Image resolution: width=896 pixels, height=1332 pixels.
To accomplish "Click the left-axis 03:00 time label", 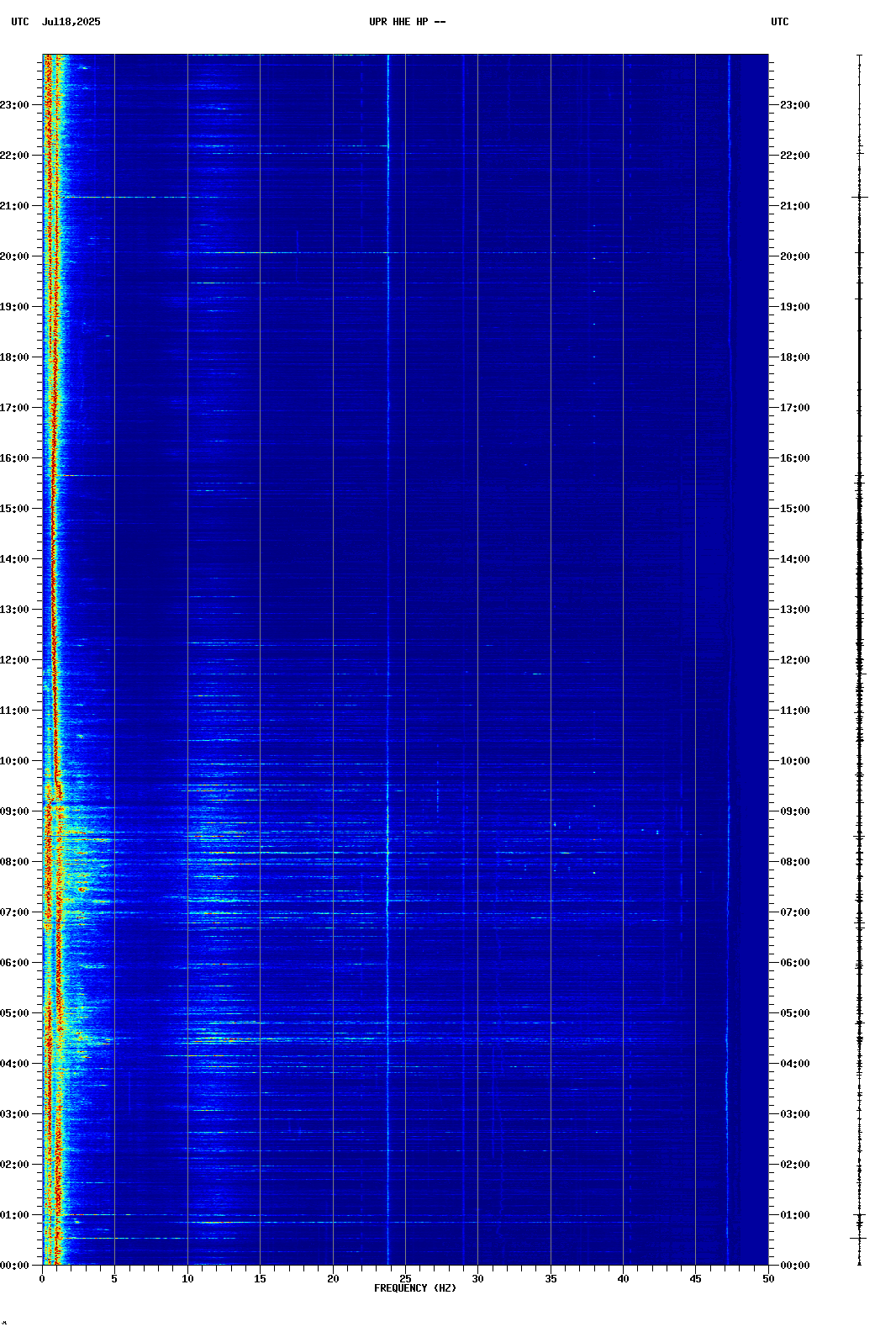I will [x=14, y=1114].
